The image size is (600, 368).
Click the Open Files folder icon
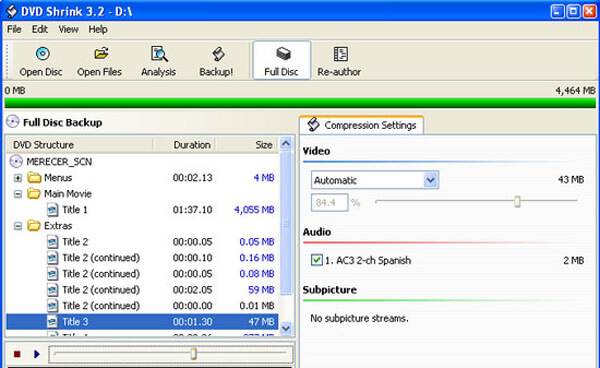(101, 54)
